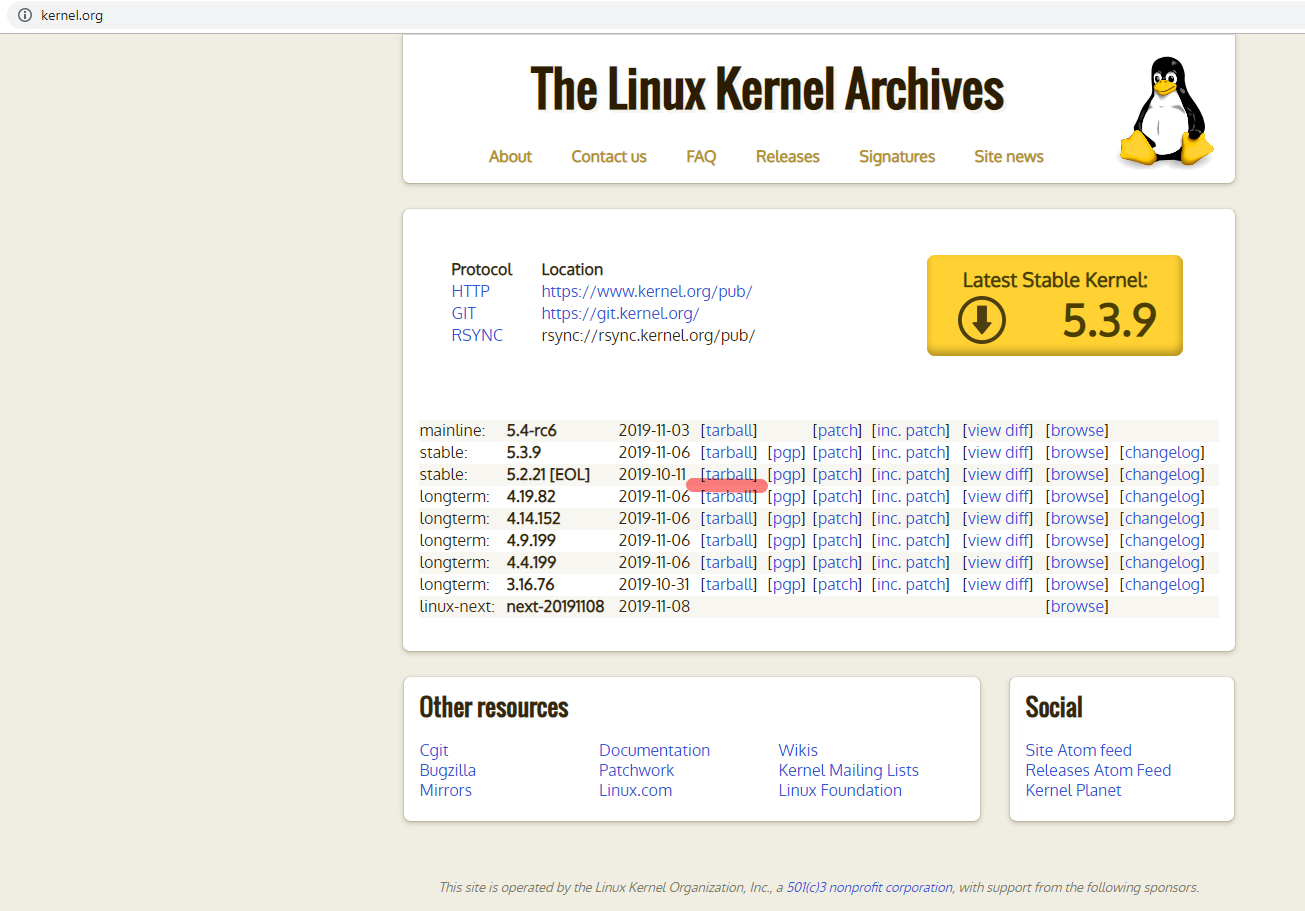Open the Mirrors page
Screen dimensions: 1305x911
click(x=446, y=790)
